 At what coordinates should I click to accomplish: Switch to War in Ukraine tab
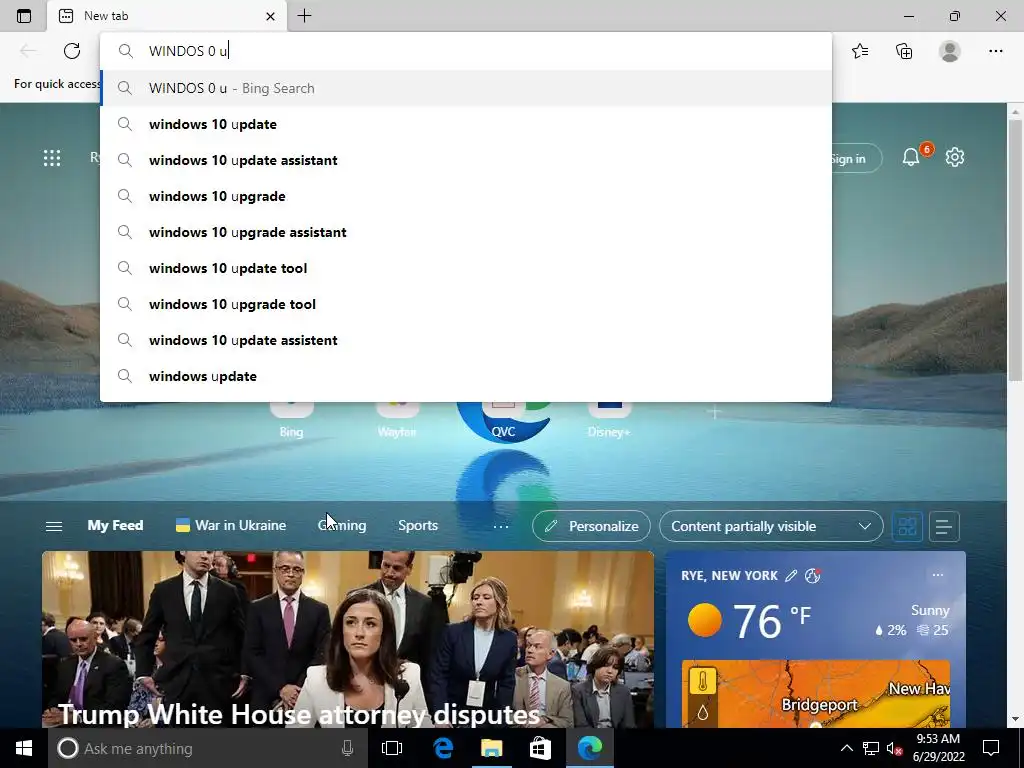point(231,525)
